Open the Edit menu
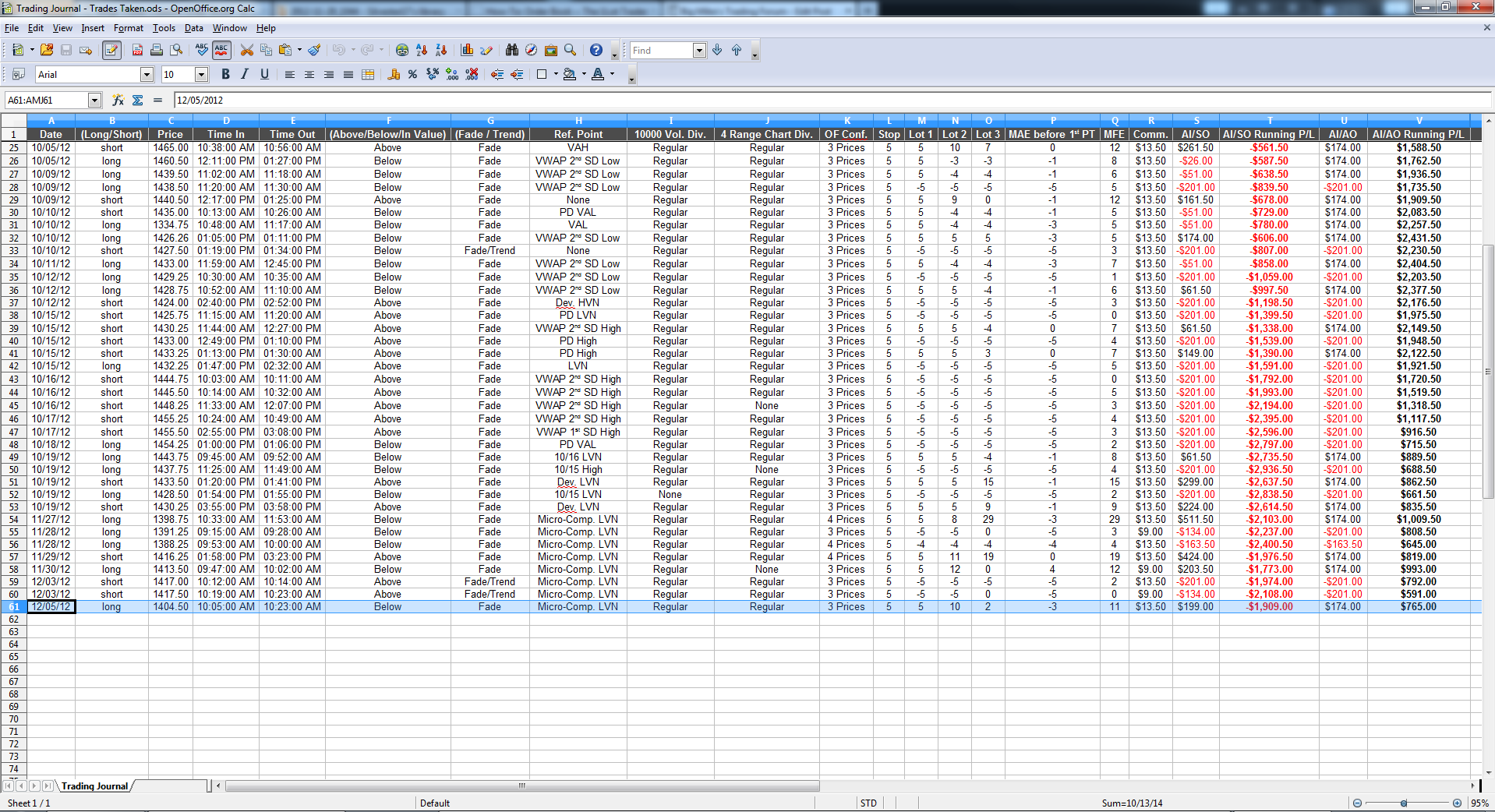The height and width of the screenshot is (812, 1495). [36, 28]
